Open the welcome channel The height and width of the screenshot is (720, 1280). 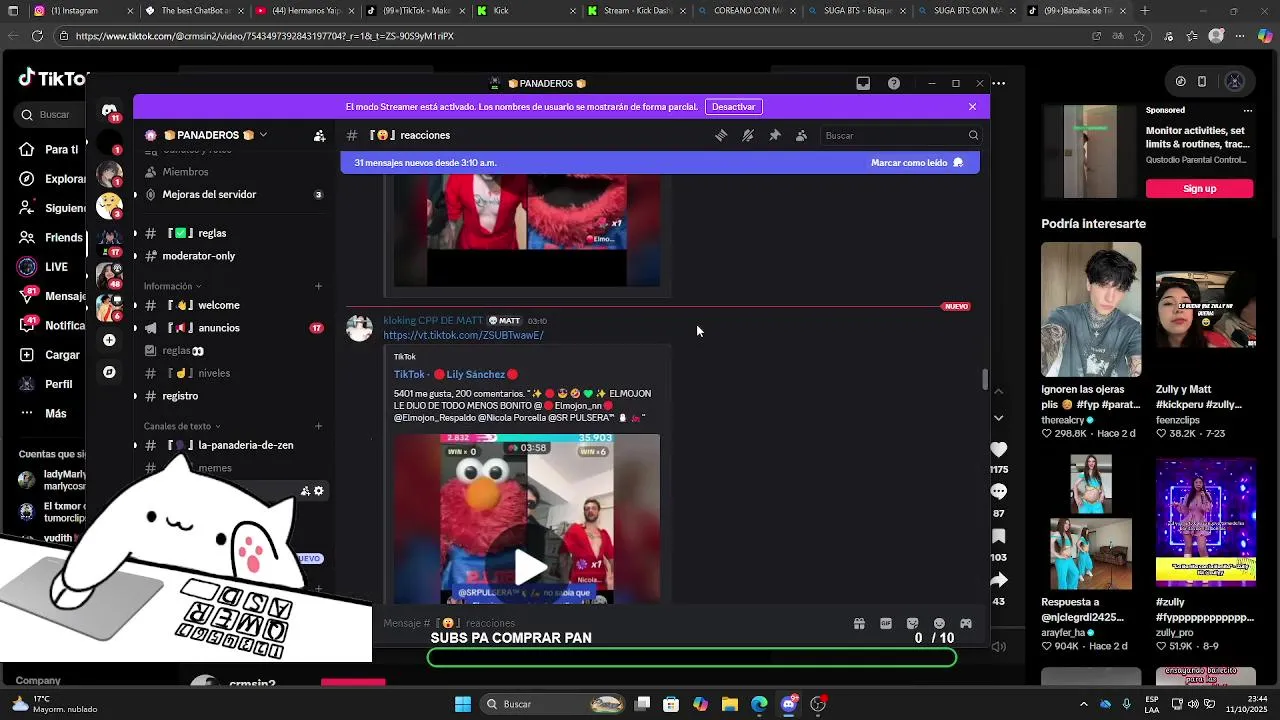[232, 305]
